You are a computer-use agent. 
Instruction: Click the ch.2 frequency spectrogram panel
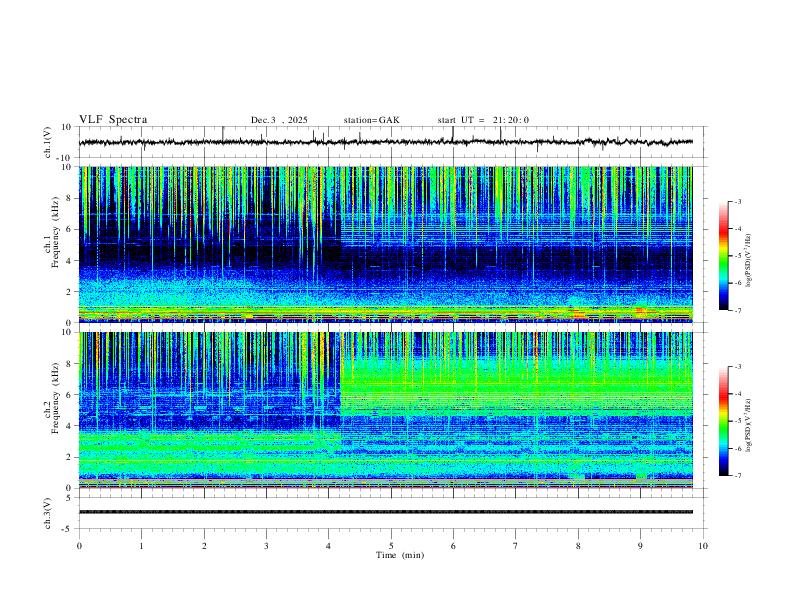click(x=385, y=410)
